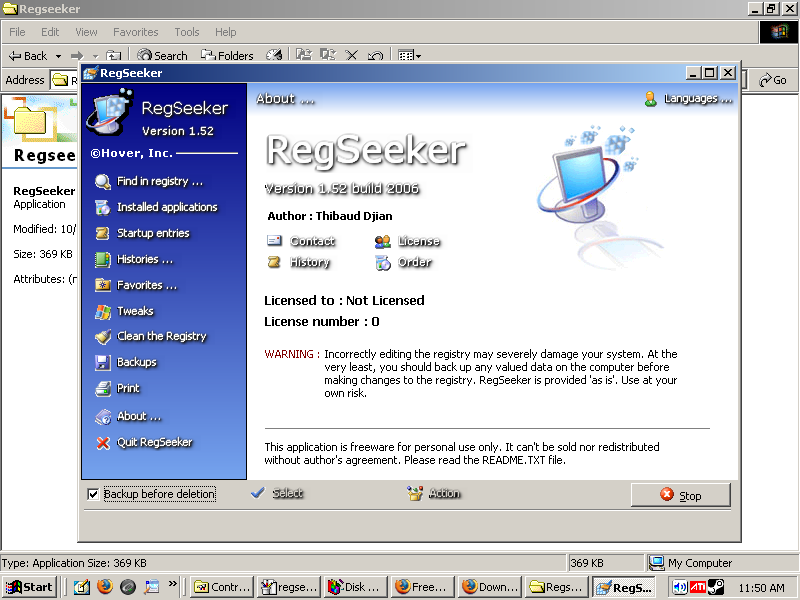Toggle the Backup before deletion checkbox
This screenshot has width=800, height=600.
coord(94,494)
